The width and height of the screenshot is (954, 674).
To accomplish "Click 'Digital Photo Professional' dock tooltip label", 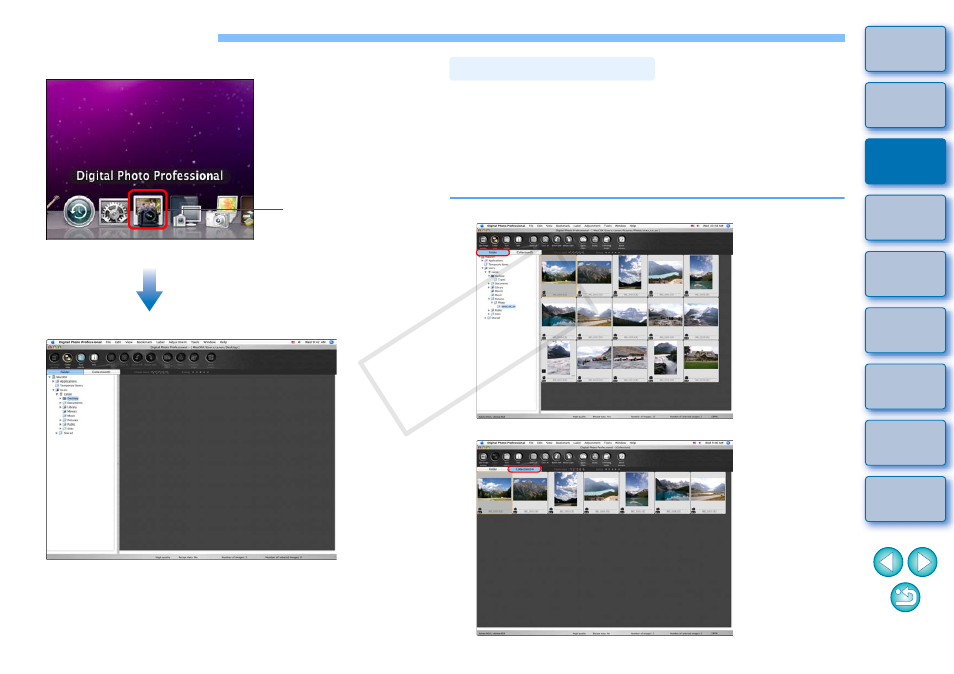I will coord(149,176).
